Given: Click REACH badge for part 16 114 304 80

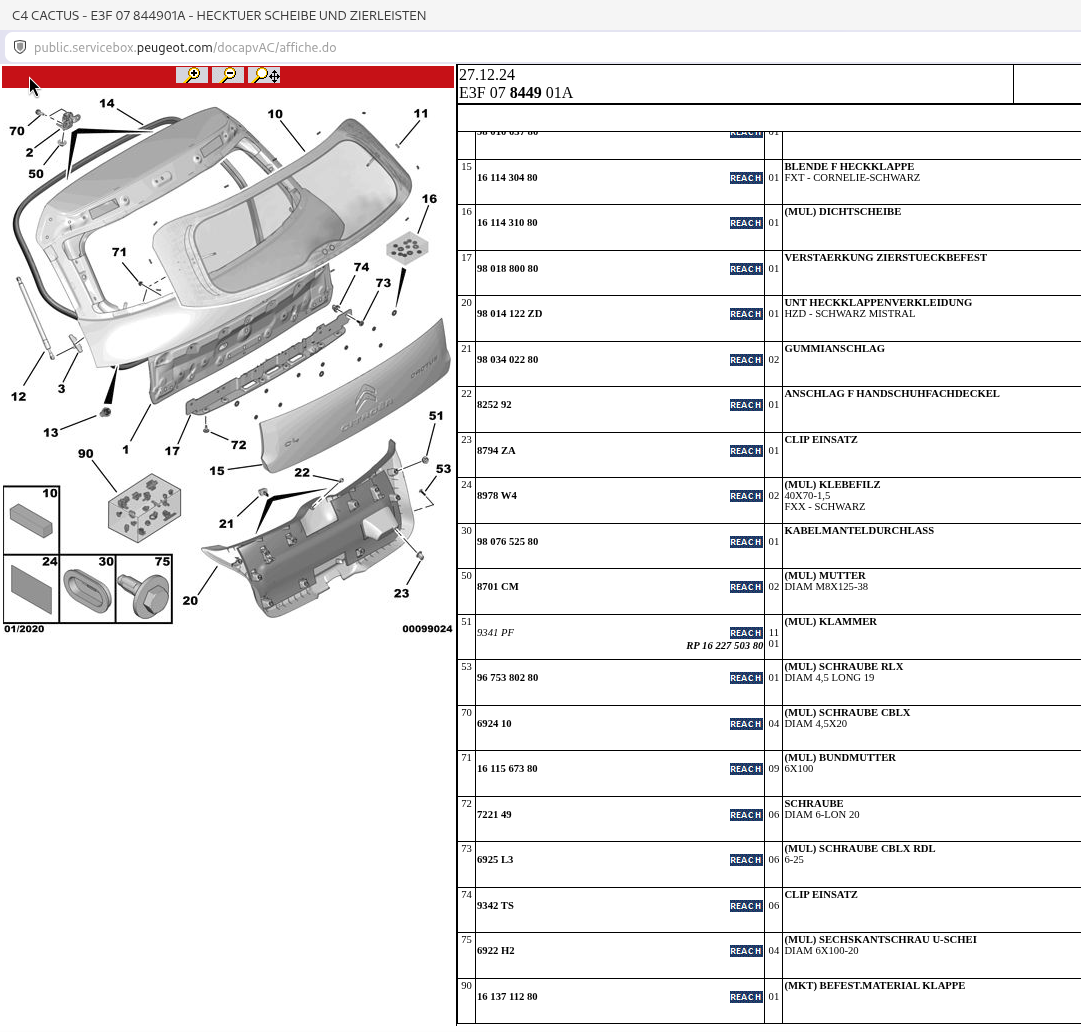Looking at the screenshot, I should tap(746, 178).
